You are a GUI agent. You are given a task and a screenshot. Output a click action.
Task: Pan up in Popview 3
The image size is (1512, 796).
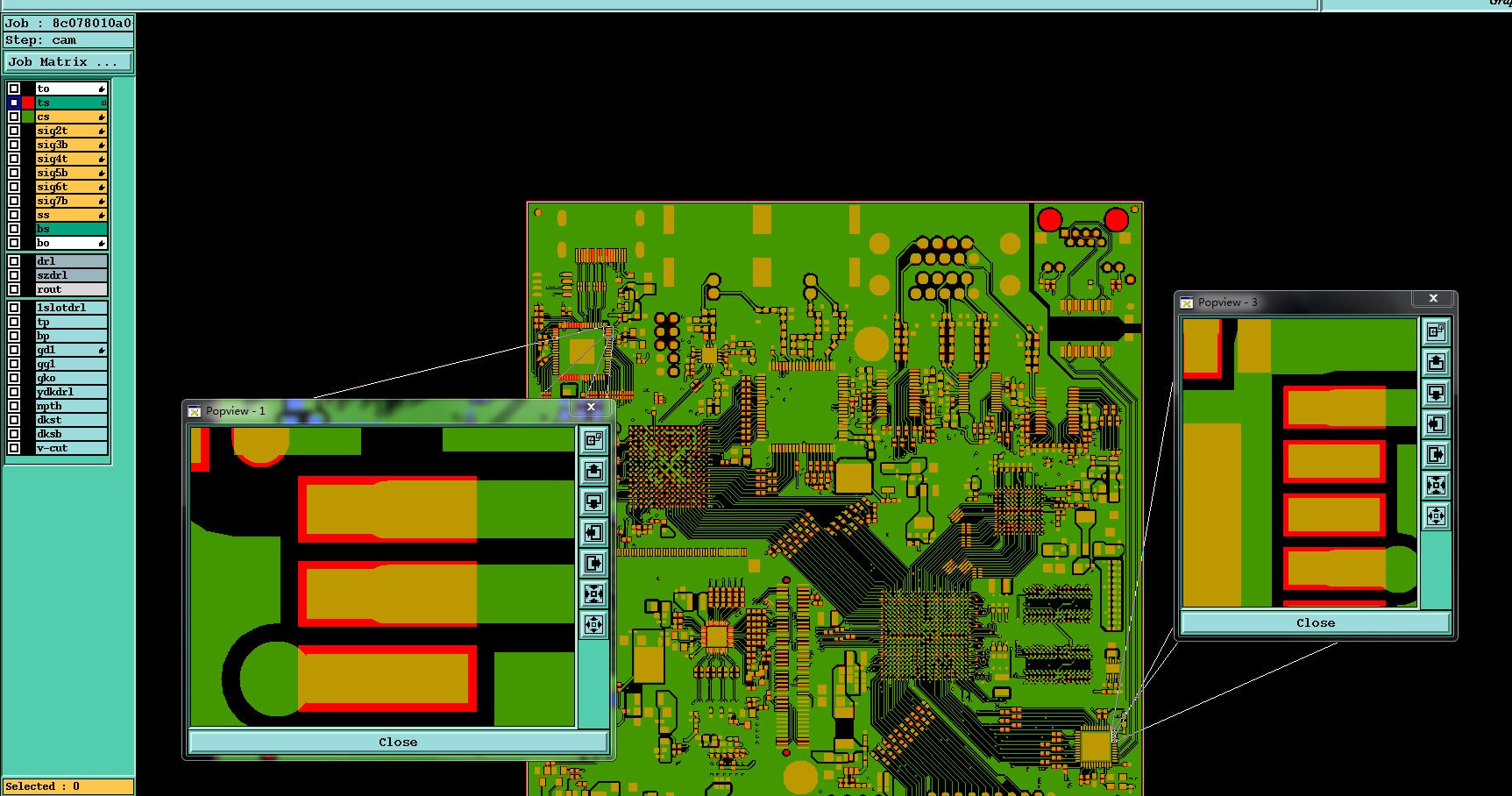1436,362
